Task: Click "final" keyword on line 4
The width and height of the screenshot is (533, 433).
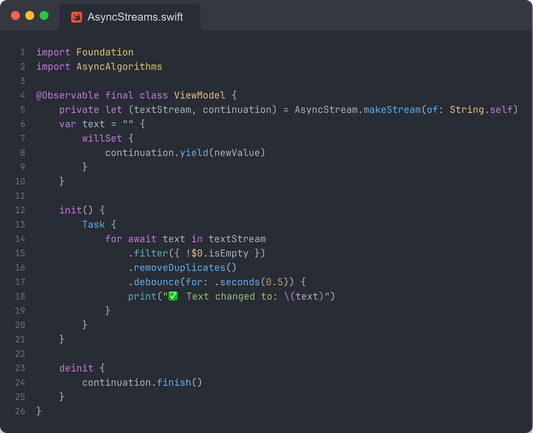Action: click(119, 96)
